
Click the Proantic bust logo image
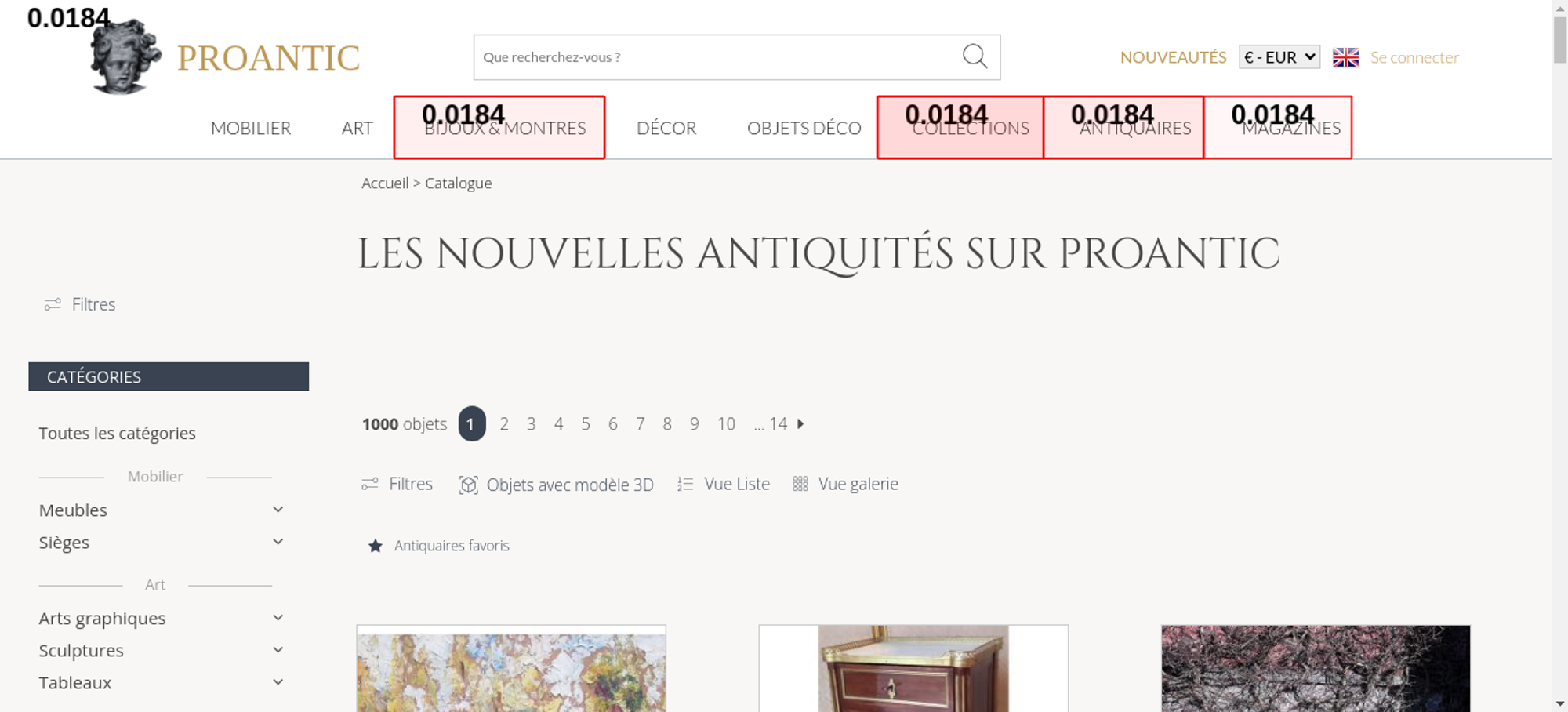pyautogui.click(x=125, y=56)
